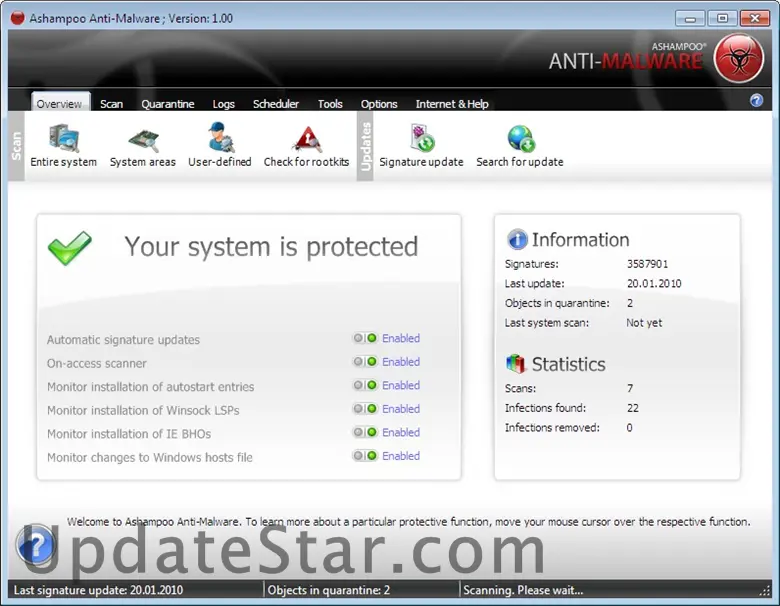This screenshot has width=780, height=606.
Task: Open the Internet & Help tab
Action: (x=452, y=103)
